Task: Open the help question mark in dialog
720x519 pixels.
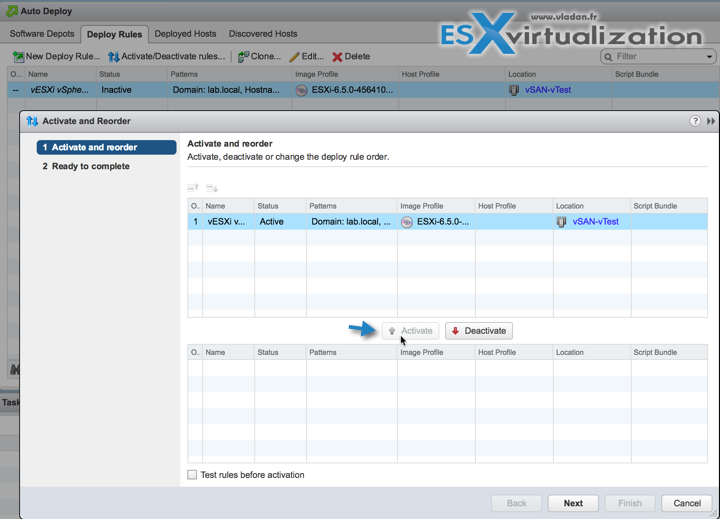Action: [x=695, y=121]
